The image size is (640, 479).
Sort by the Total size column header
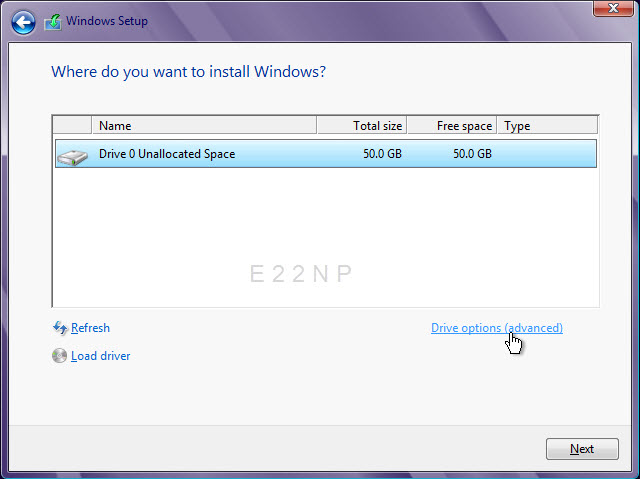coord(362,126)
